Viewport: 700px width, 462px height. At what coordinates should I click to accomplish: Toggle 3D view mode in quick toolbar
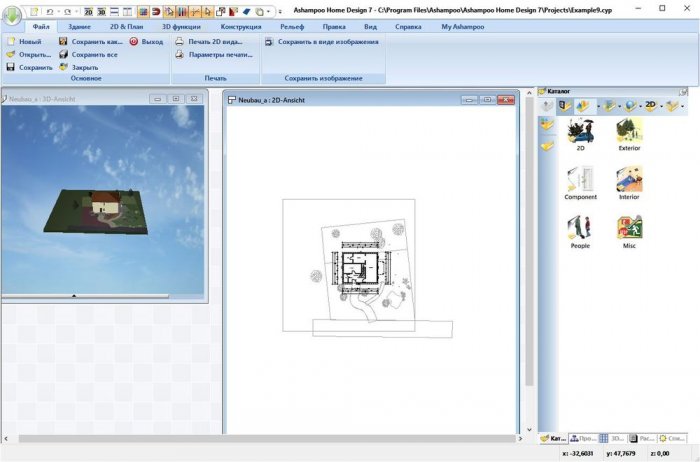click(x=101, y=10)
